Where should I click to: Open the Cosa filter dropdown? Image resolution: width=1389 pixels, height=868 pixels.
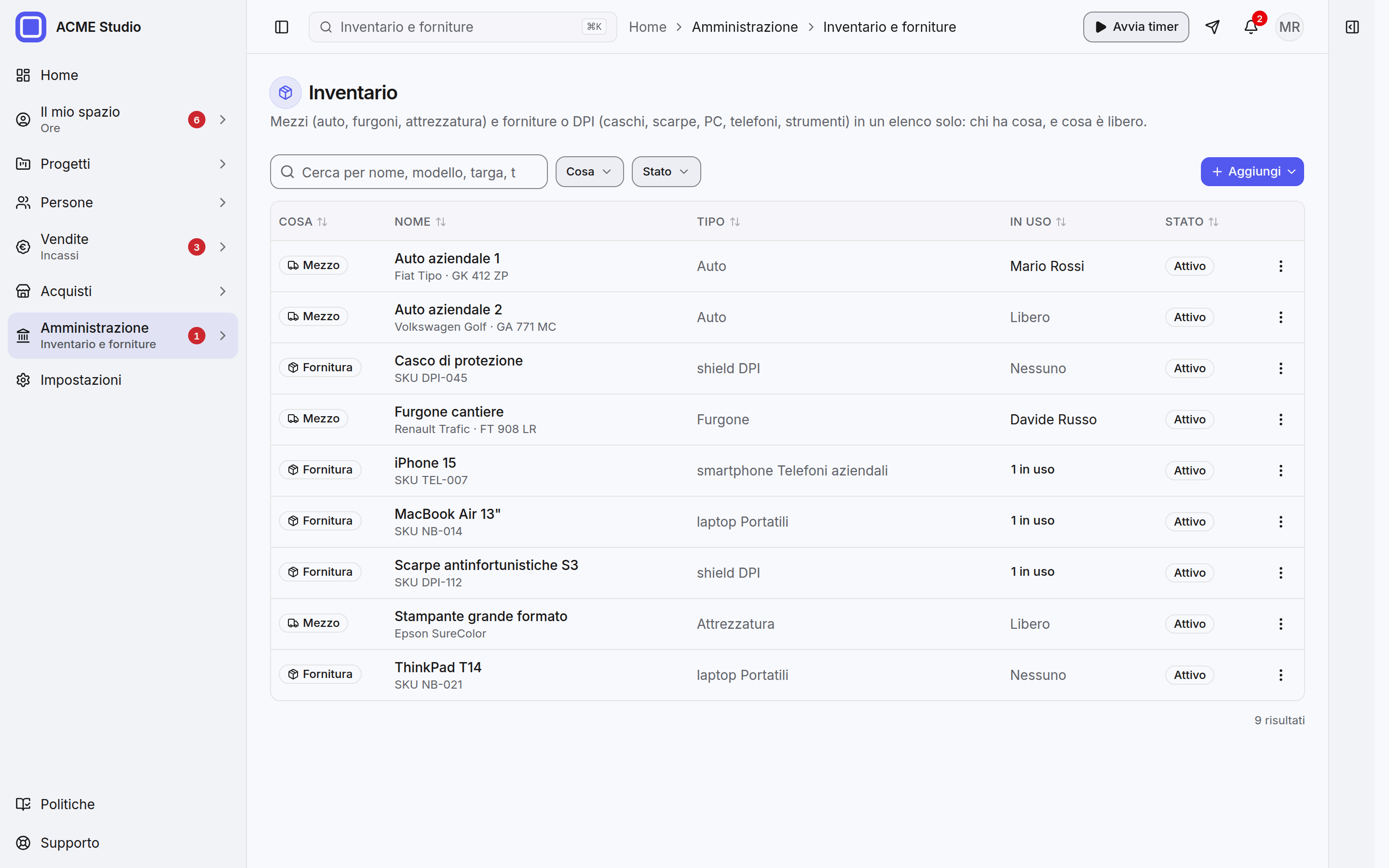coord(589,172)
